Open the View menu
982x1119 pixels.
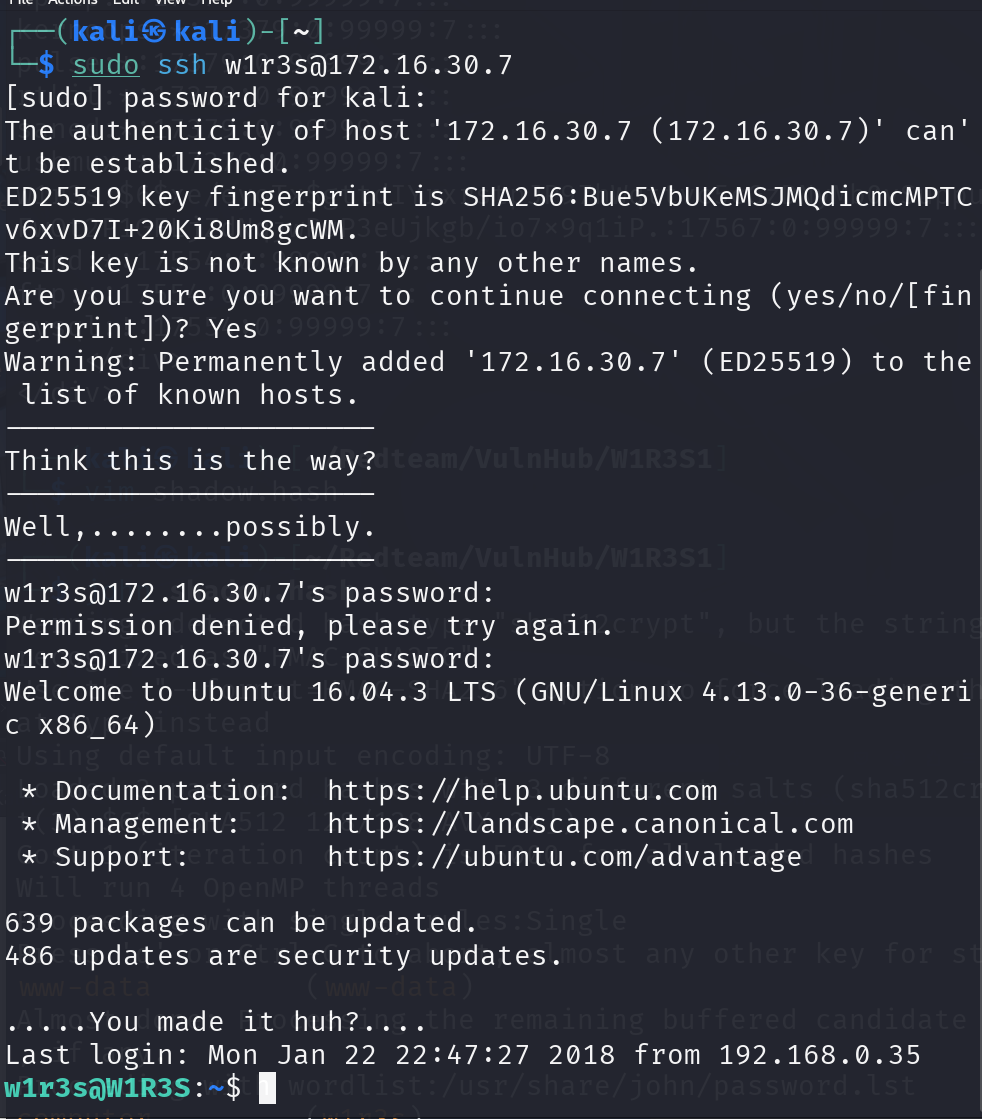click(170, 2)
